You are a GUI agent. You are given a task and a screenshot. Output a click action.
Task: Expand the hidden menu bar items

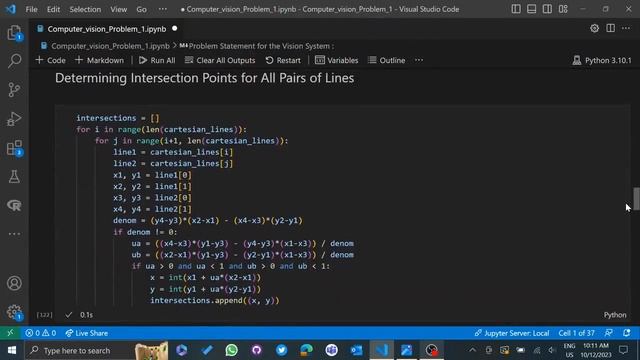pos(162,9)
